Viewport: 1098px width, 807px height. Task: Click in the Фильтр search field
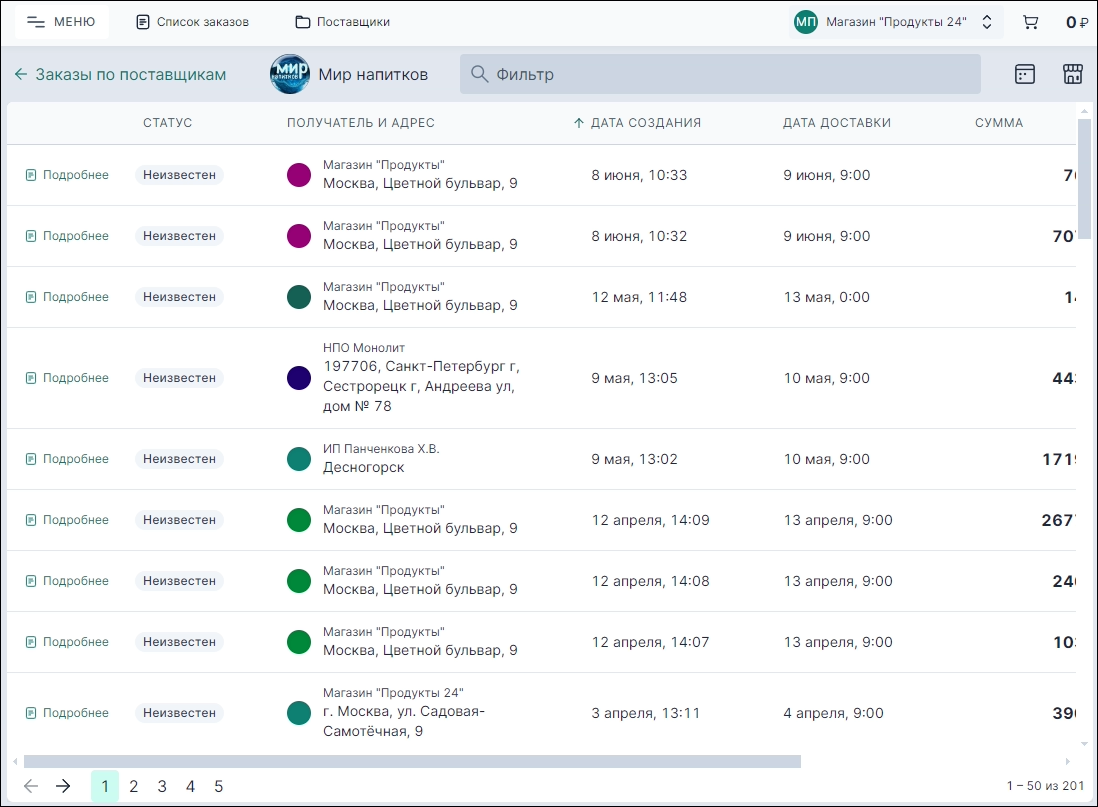click(720, 74)
